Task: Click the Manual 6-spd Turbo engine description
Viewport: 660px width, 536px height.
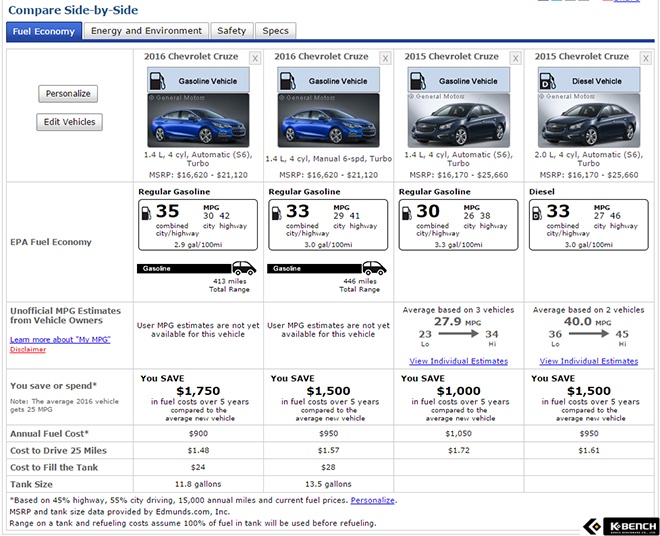Action: coord(328,159)
